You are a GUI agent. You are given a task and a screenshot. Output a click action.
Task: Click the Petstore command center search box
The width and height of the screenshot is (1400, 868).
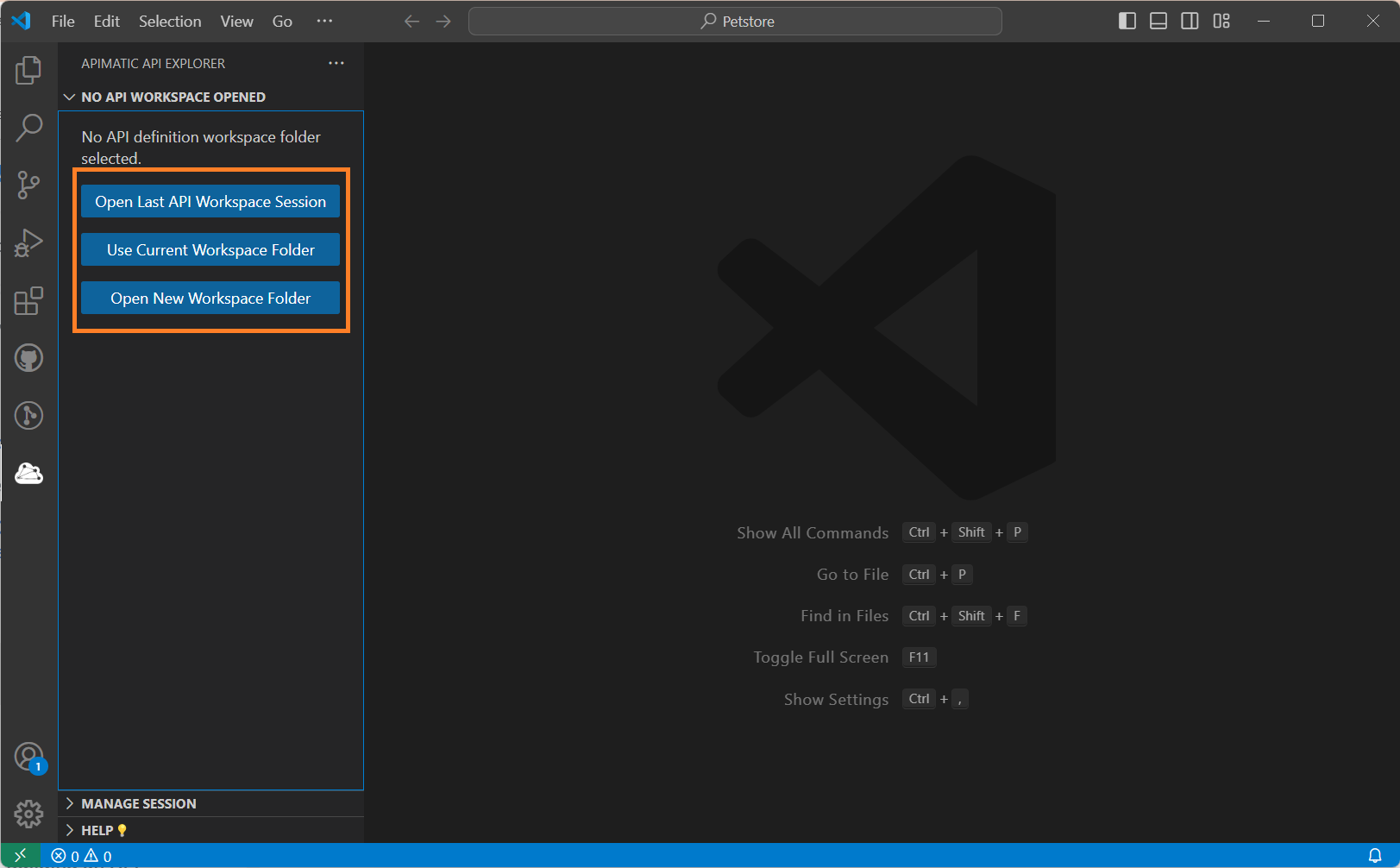tap(735, 21)
